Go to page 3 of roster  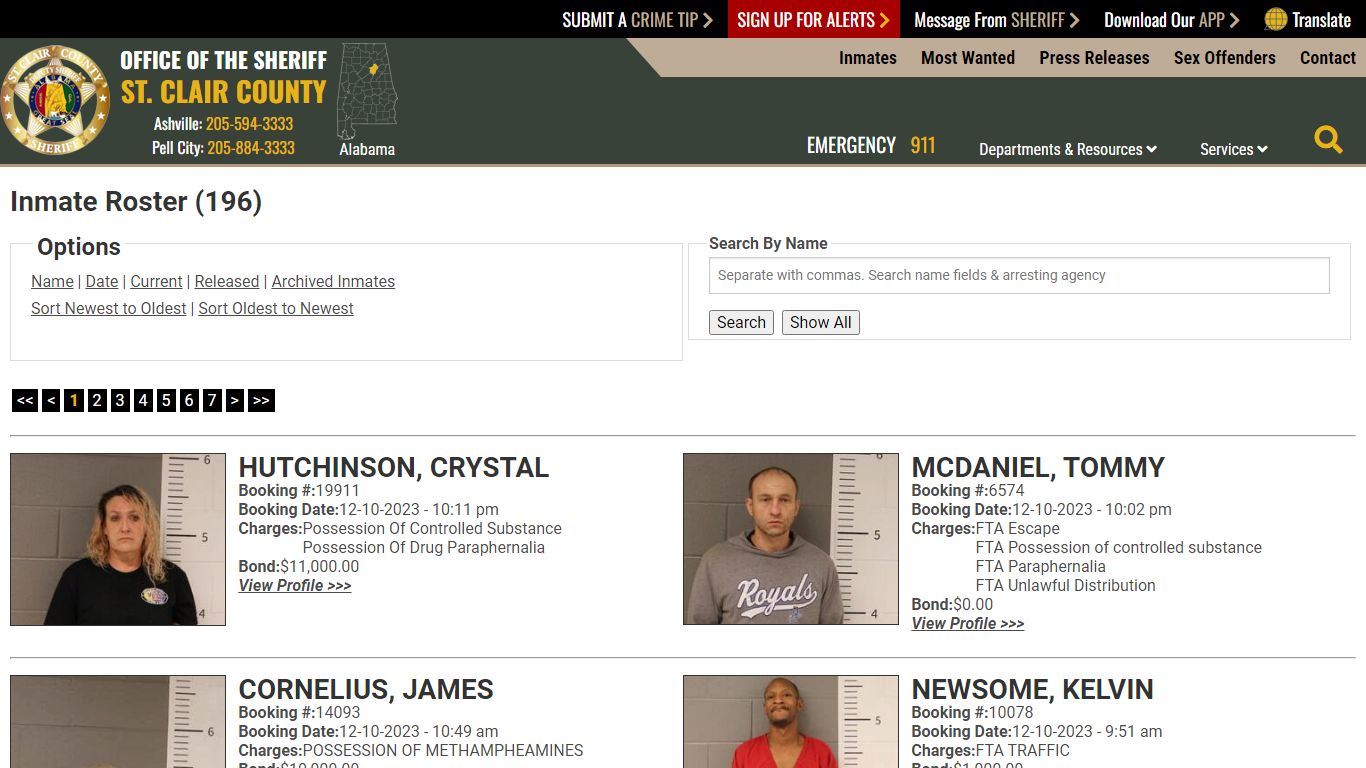click(x=120, y=401)
